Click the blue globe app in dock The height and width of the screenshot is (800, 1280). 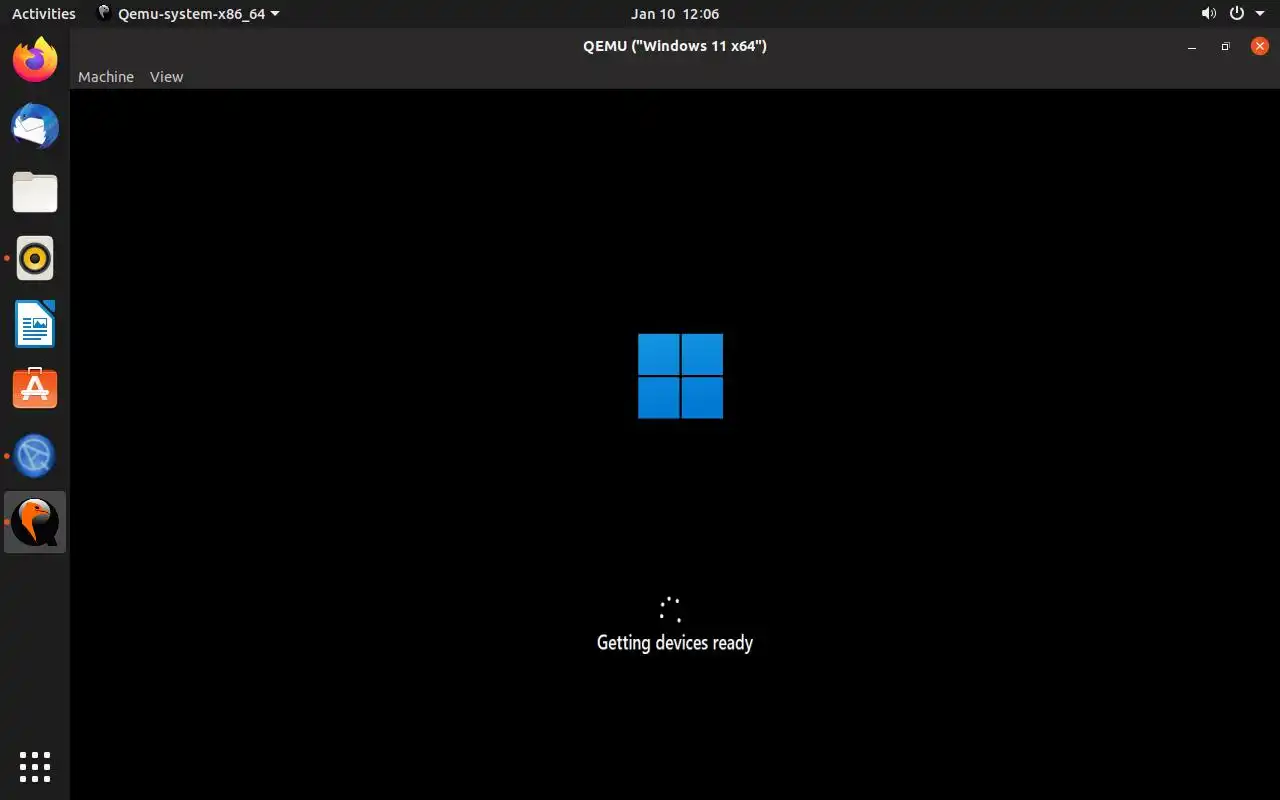click(35, 455)
